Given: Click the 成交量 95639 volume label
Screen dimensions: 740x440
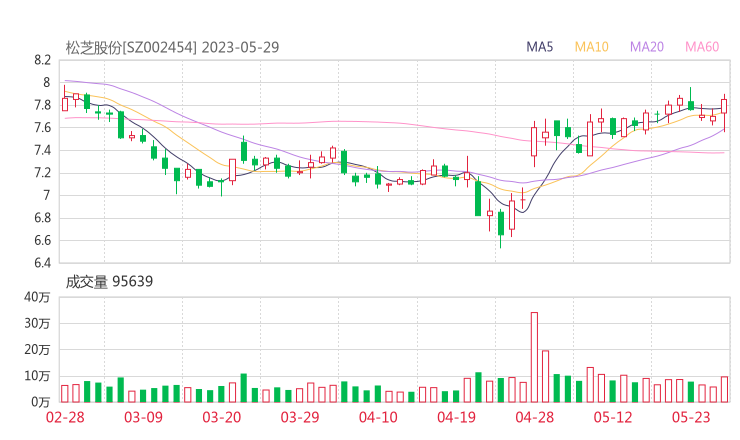Looking at the screenshot, I should tap(109, 282).
